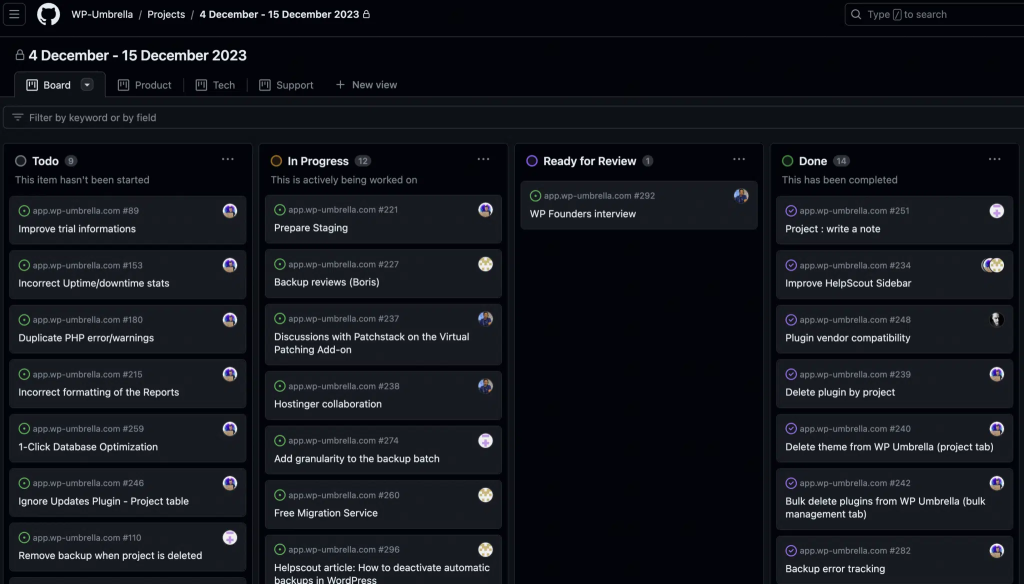Viewport: 1024px width, 584px height.
Task: Click the search magnifier icon
Action: [856, 14]
